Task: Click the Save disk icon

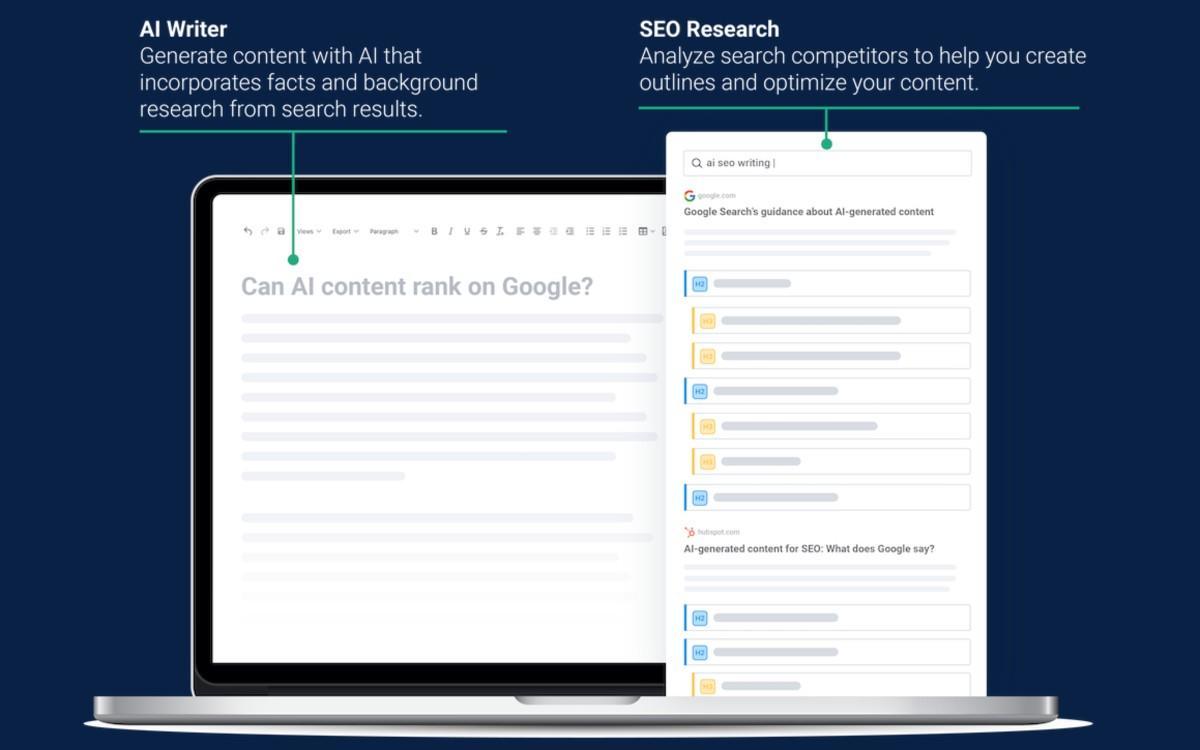Action: pyautogui.click(x=281, y=231)
